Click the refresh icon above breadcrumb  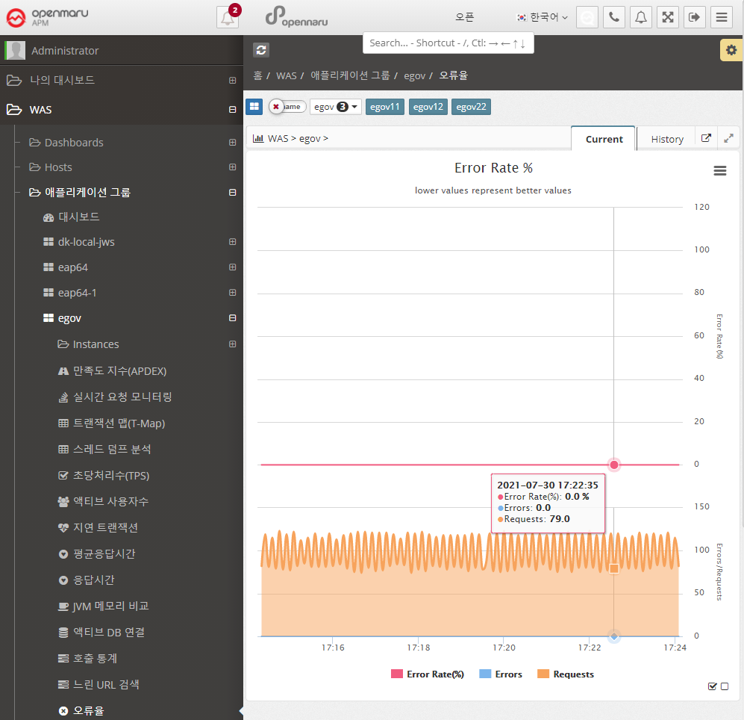pos(261,50)
